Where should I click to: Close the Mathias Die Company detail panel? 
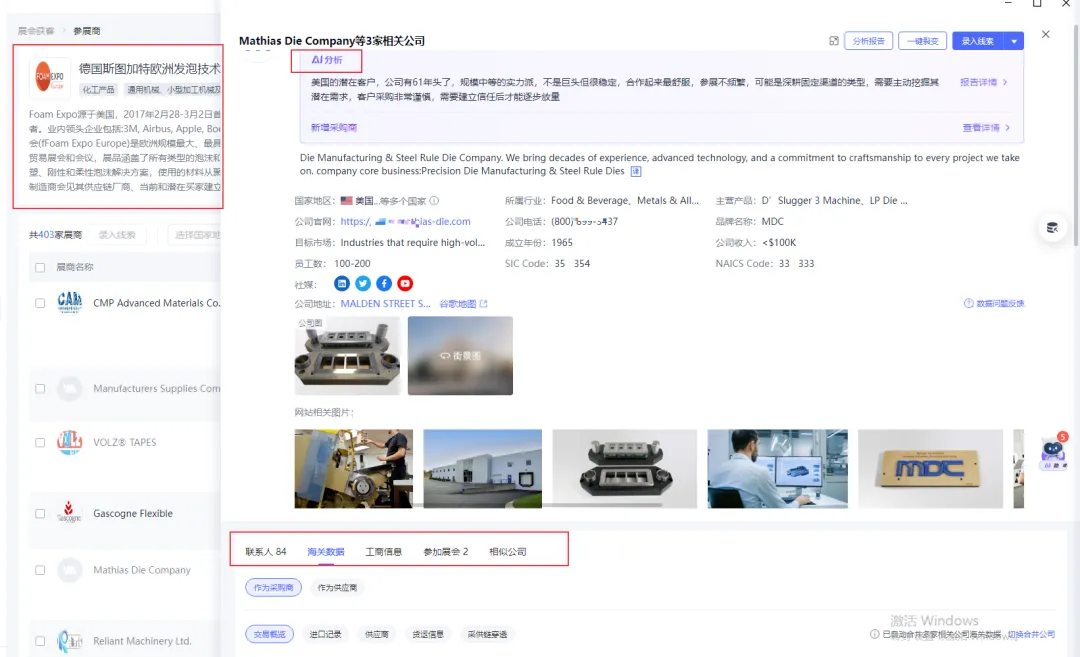1046,34
